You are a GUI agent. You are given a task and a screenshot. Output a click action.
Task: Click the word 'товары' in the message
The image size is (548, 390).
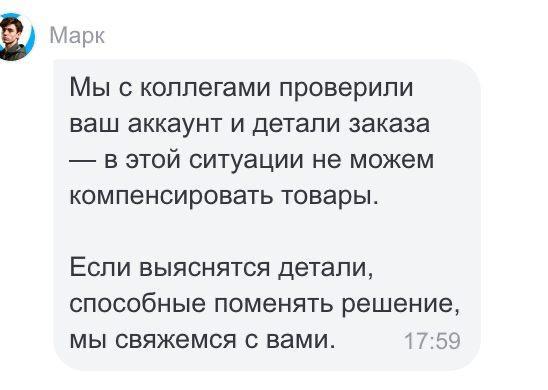(x=329, y=197)
